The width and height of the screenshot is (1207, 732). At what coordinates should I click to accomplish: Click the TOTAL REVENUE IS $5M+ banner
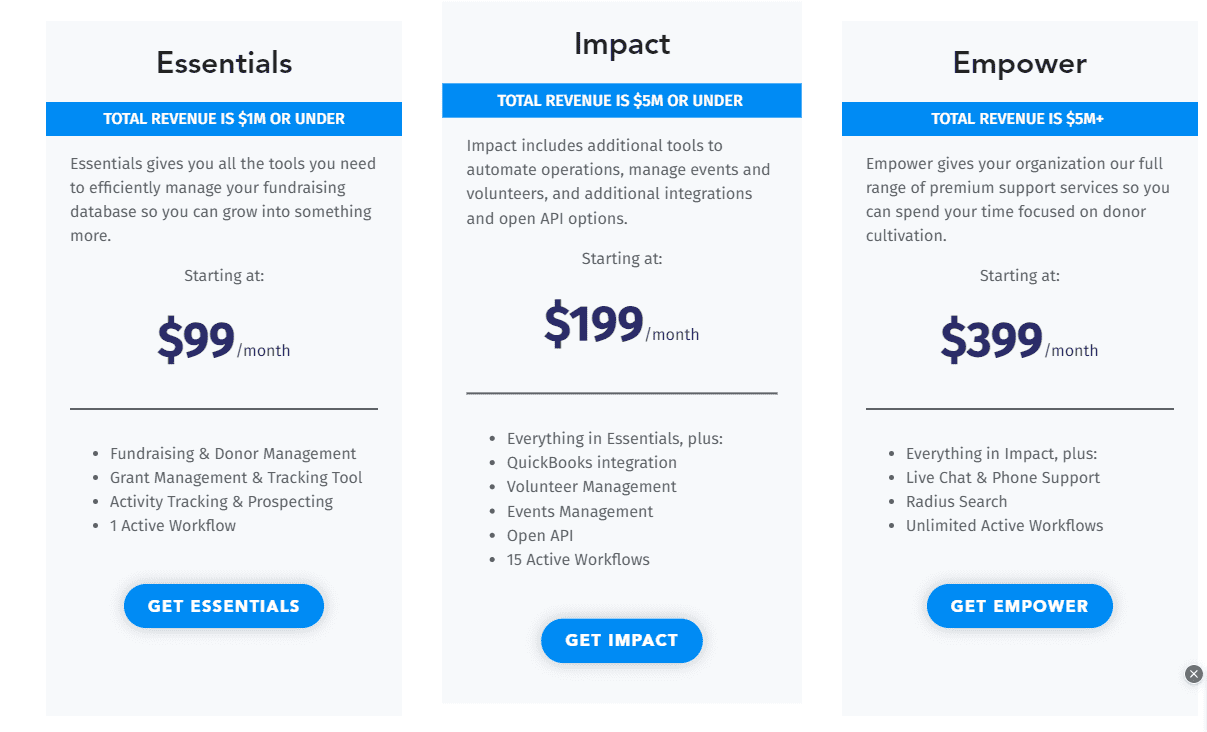click(x=1019, y=118)
